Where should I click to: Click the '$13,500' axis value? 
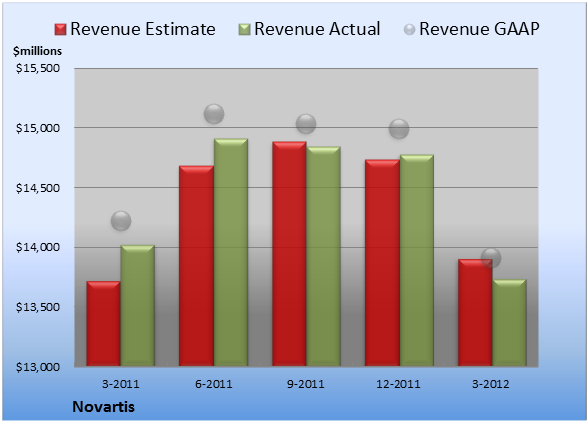coord(38,307)
